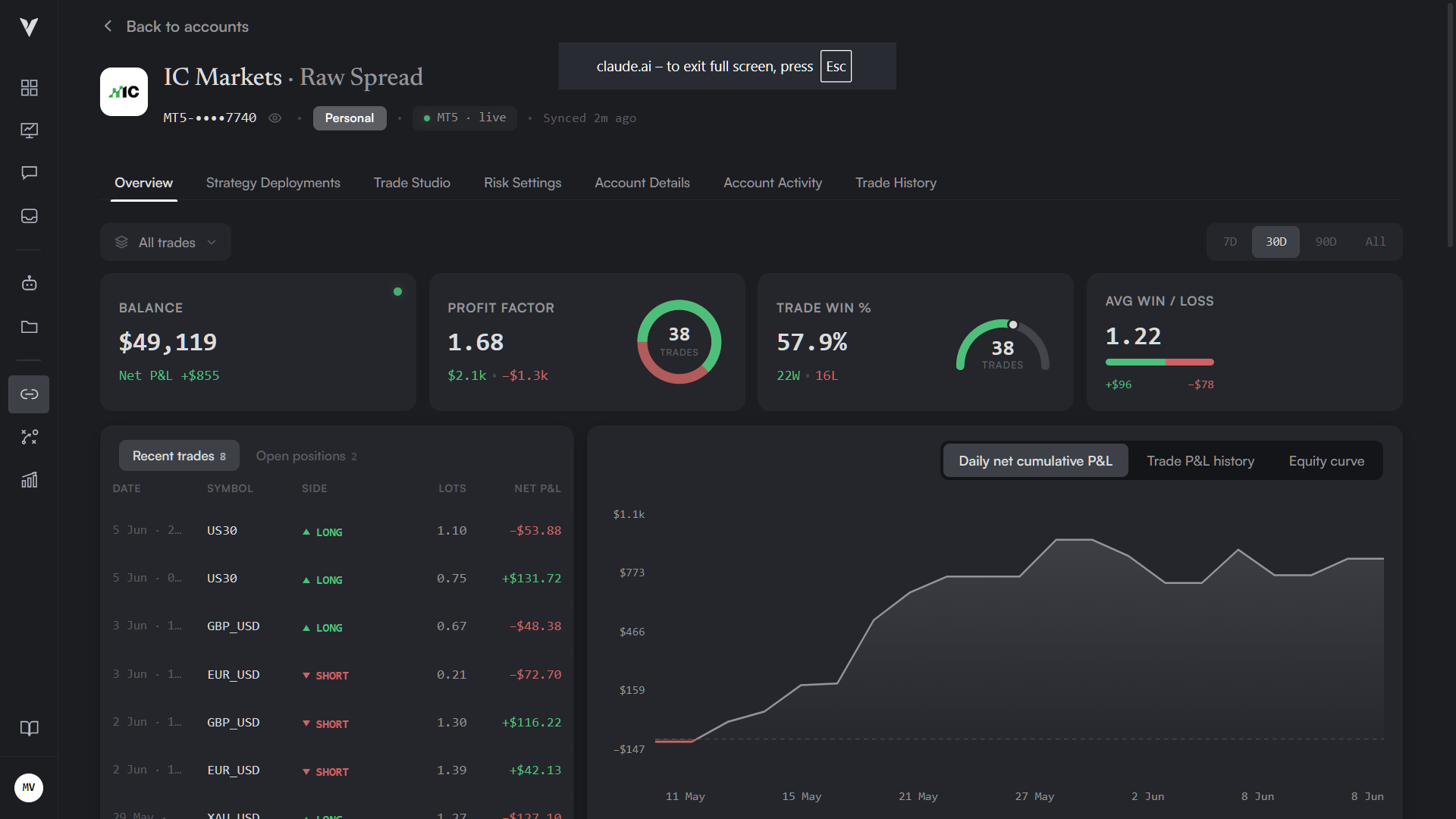Screen dimensions: 1456x819
Task: Open the Strategy Deployments tab
Action: click(x=273, y=183)
